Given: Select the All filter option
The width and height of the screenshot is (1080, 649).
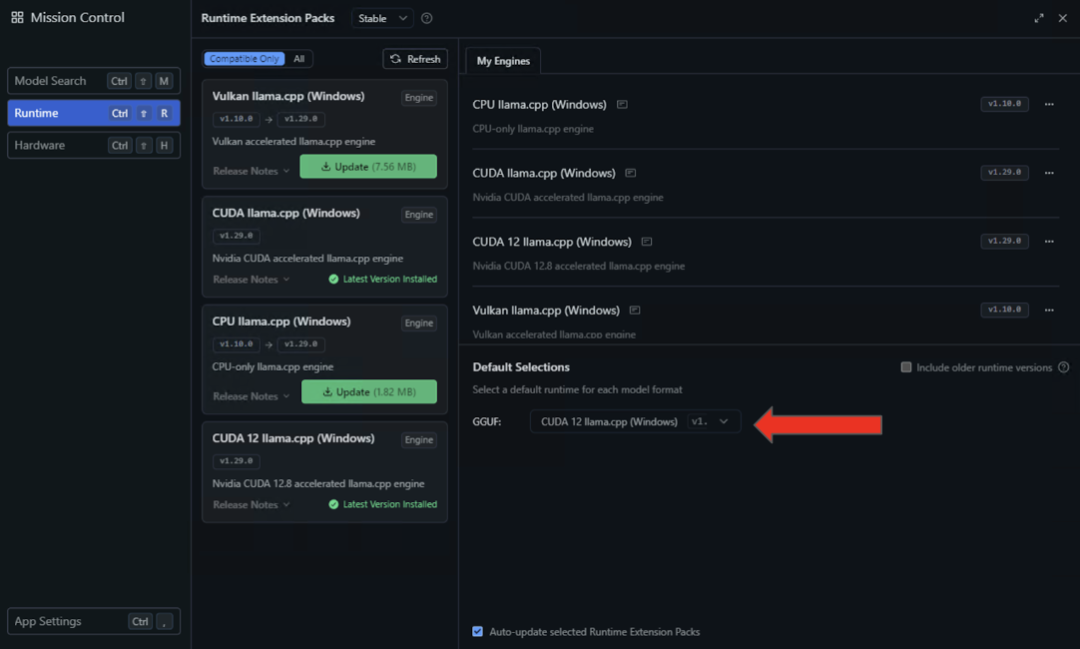Looking at the screenshot, I should click(298, 59).
